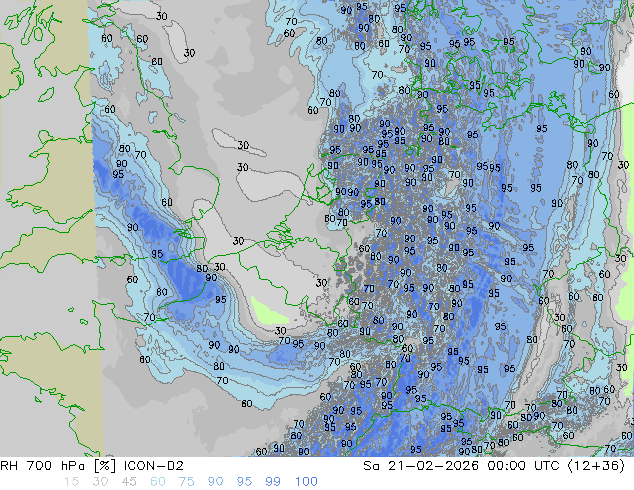Image resolution: width=634 pixels, height=490 pixels.
Task: Click the light-blue "60" in the legend row
Action: tap(158, 482)
